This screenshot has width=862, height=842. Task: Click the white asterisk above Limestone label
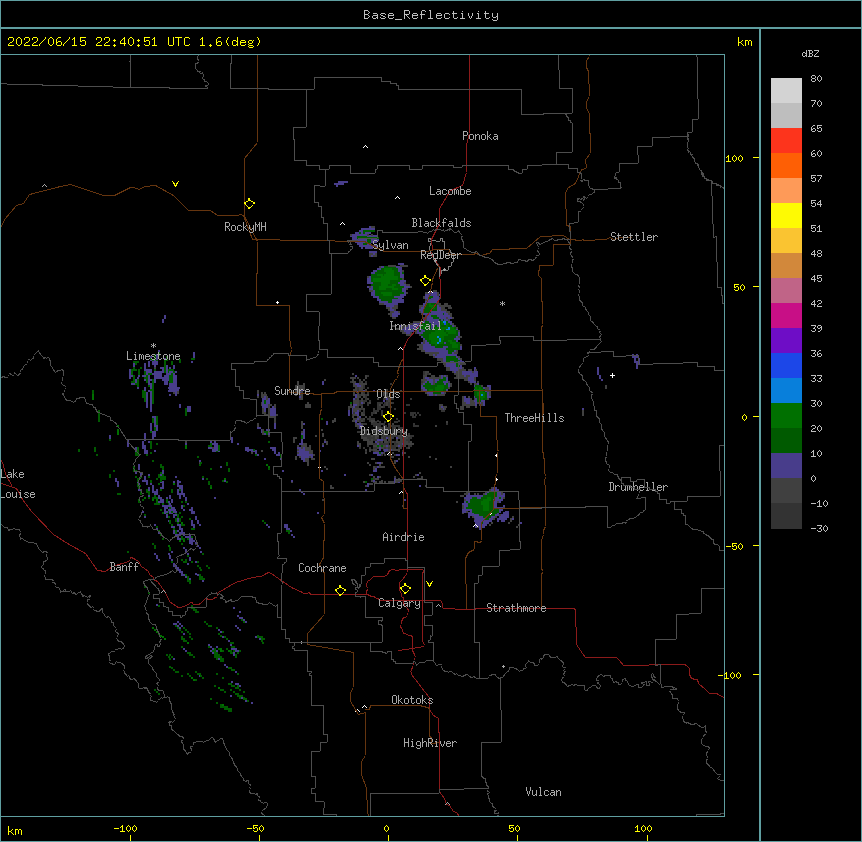point(153,346)
